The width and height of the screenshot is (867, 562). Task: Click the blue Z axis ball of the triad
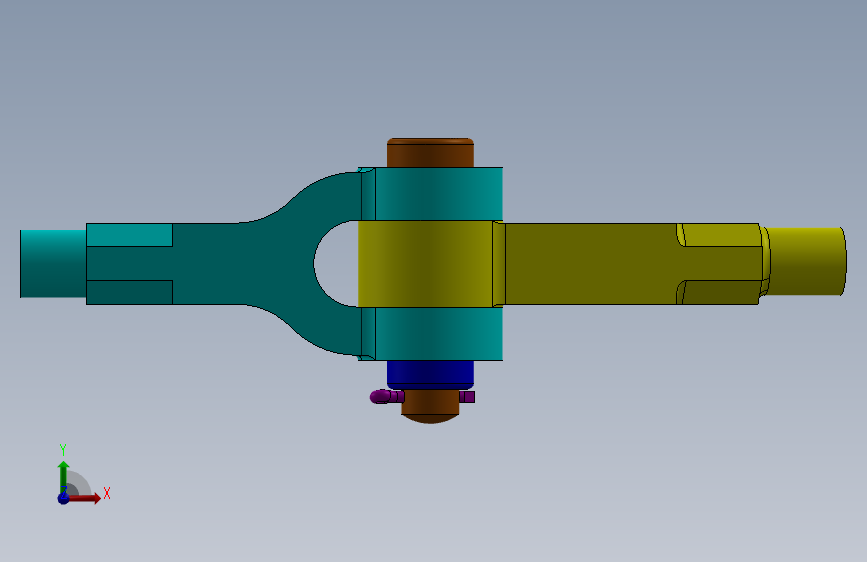[x=64, y=498]
